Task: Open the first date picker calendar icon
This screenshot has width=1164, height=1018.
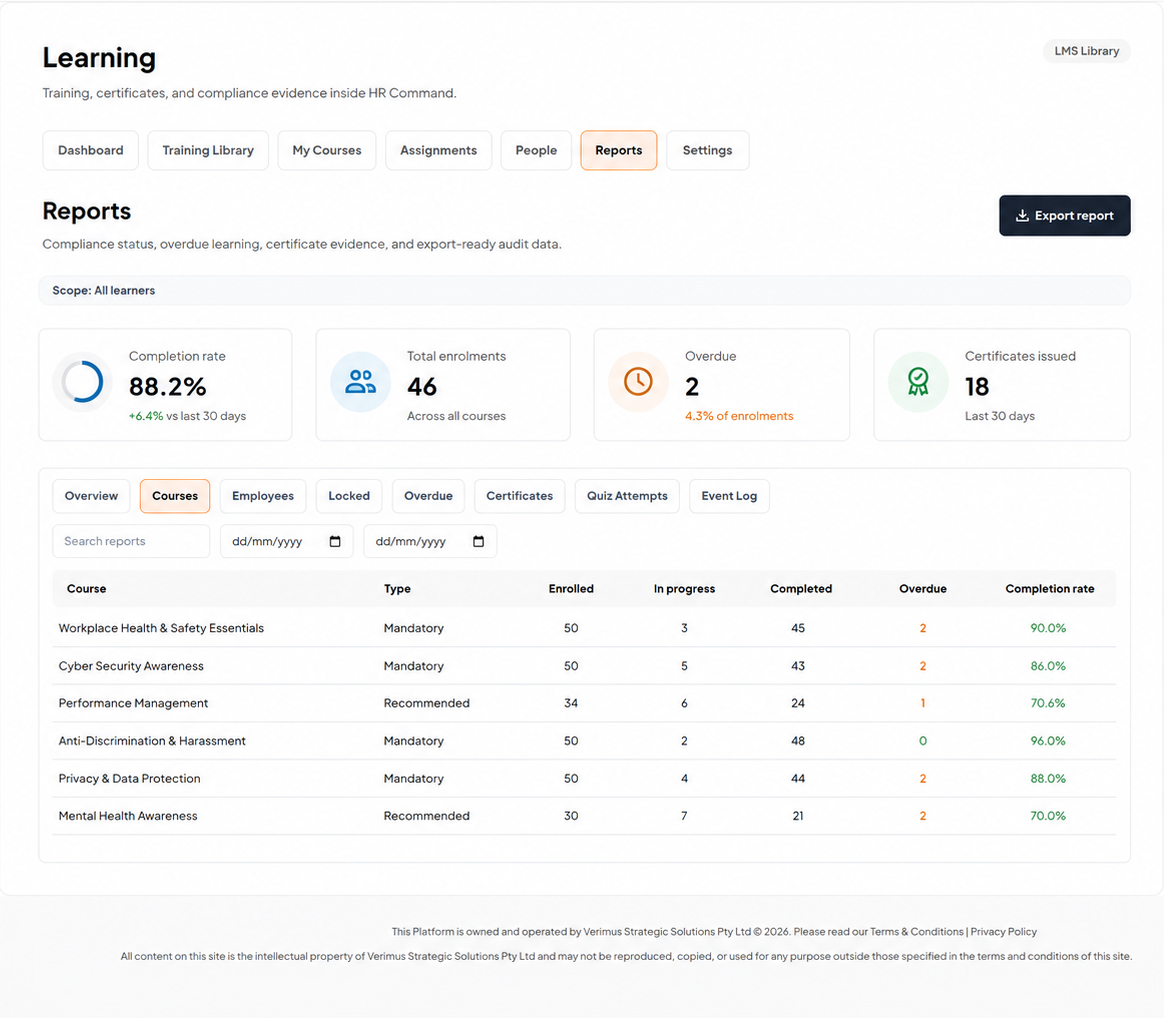Action: [x=335, y=541]
